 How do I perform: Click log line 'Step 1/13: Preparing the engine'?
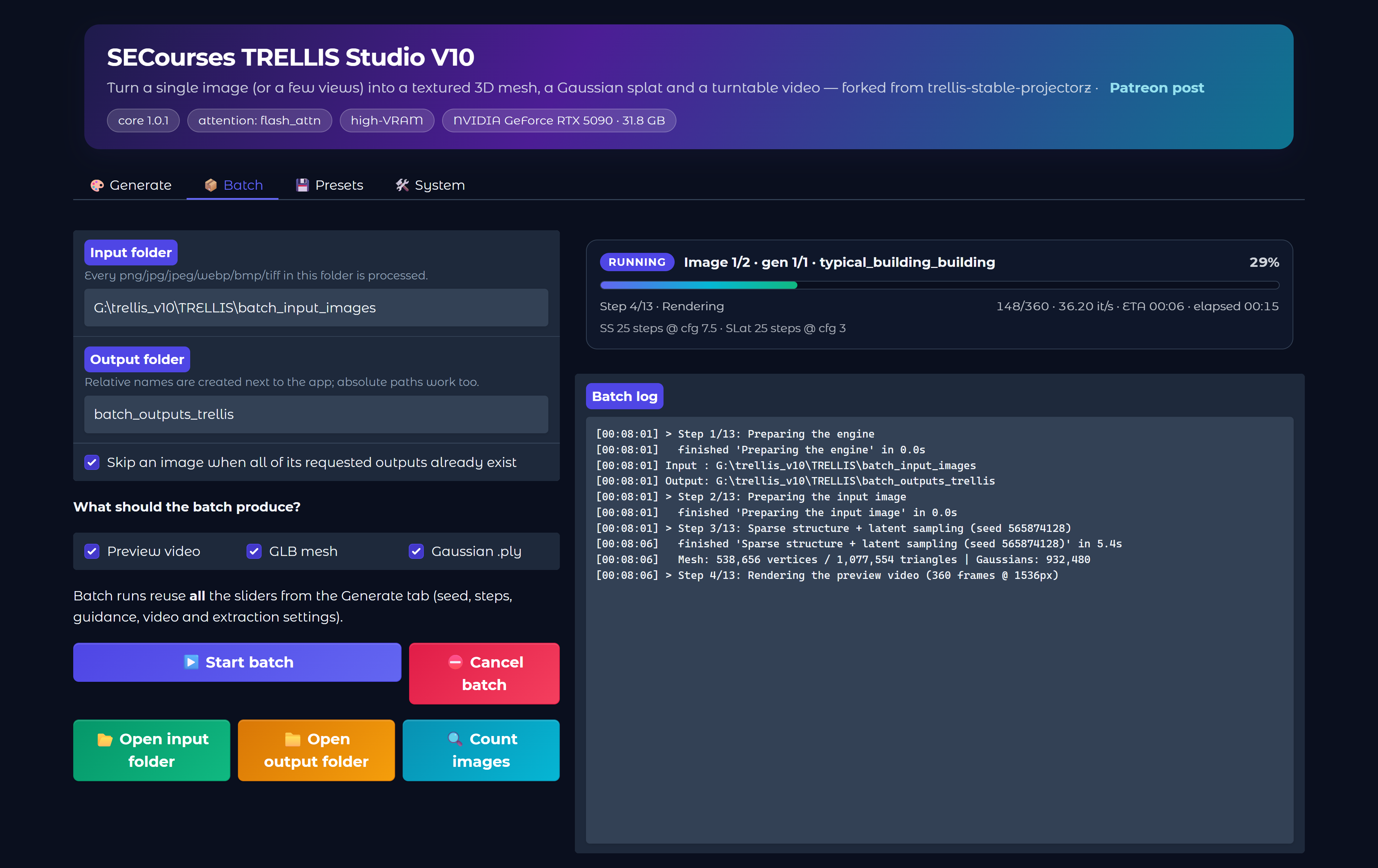735,434
